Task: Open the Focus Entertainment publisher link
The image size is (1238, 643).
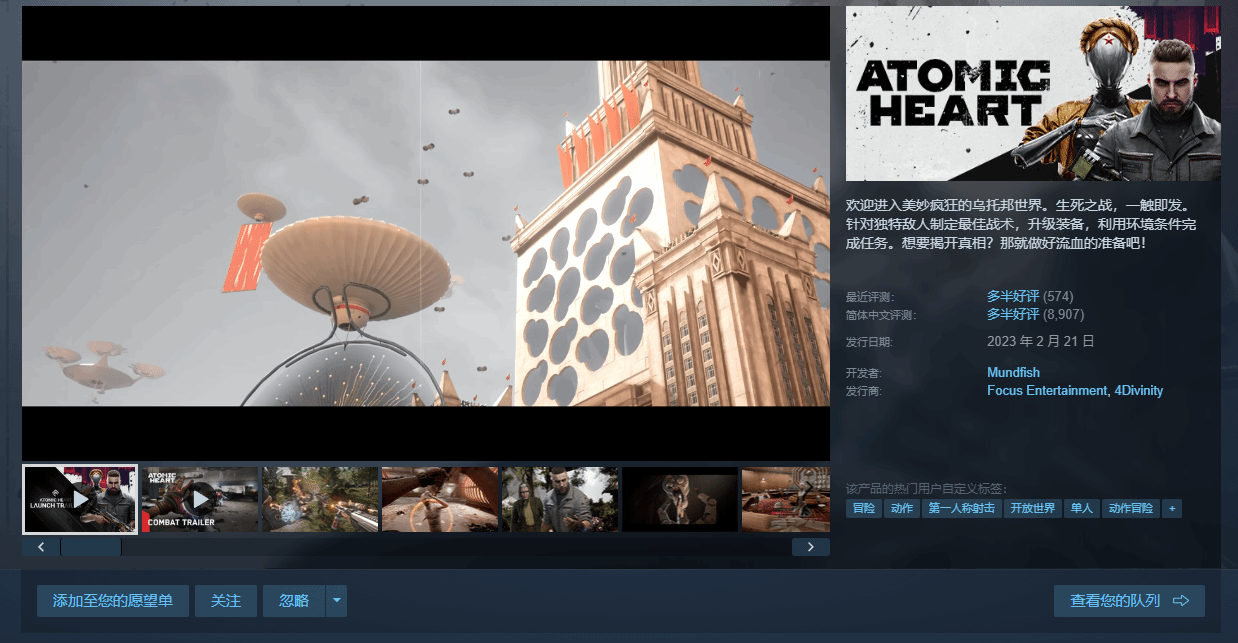Action: tap(1047, 391)
